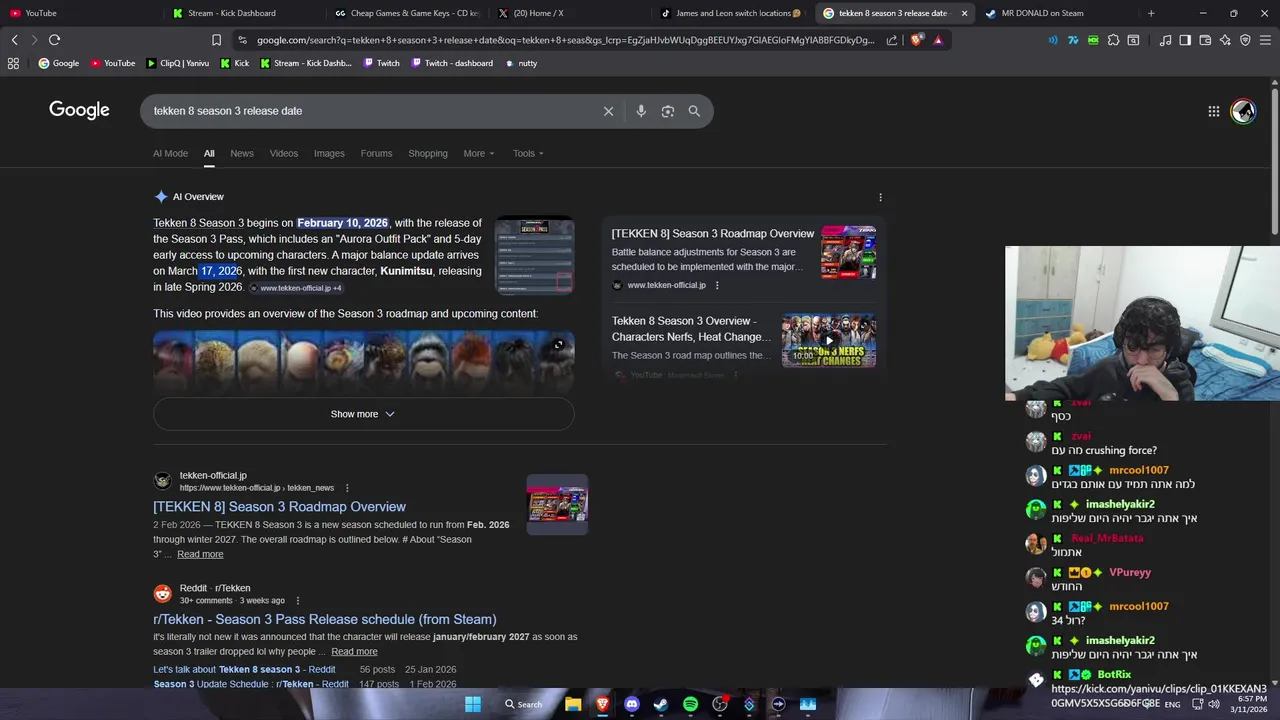Click the Windows Start button

[473, 704]
